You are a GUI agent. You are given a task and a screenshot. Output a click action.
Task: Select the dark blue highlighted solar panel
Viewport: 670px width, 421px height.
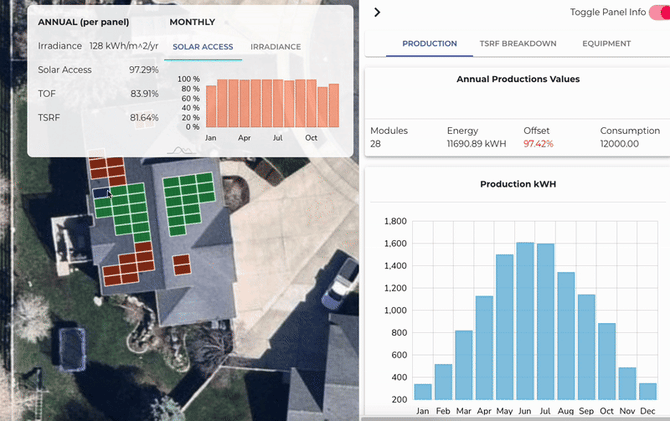[101, 194]
